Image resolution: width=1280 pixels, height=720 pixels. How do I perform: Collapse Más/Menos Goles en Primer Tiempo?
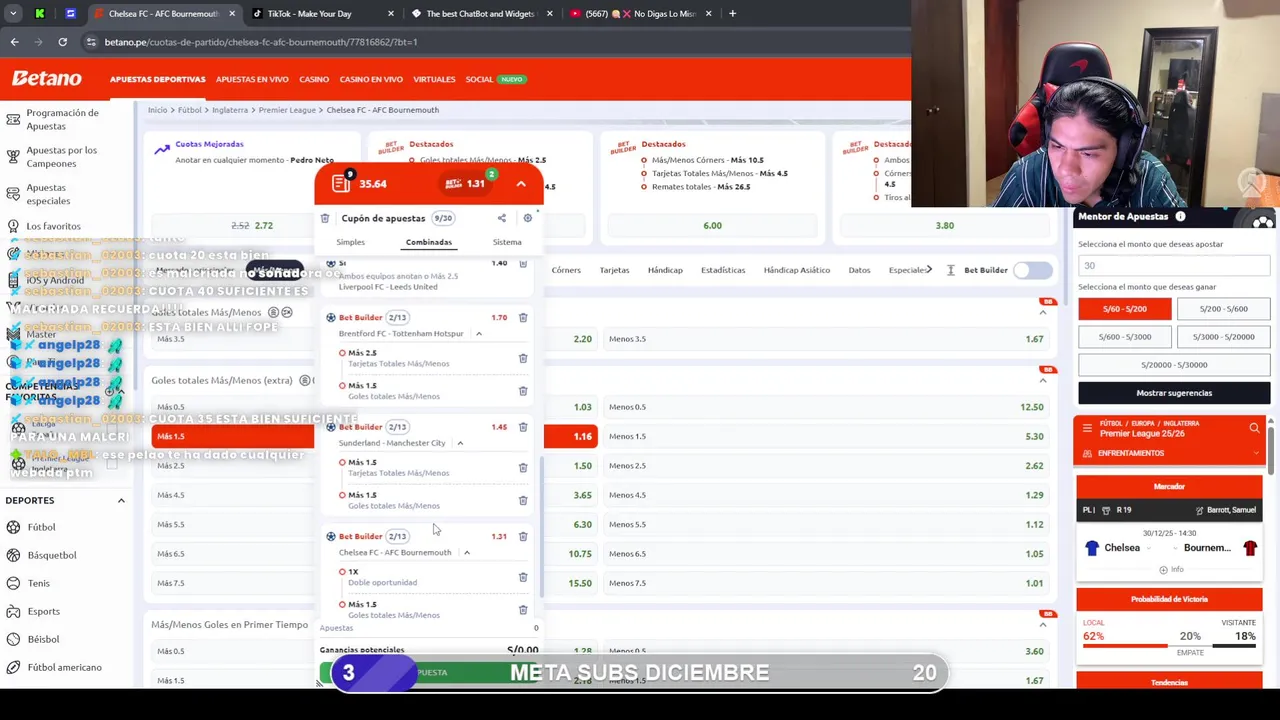tap(1042, 625)
